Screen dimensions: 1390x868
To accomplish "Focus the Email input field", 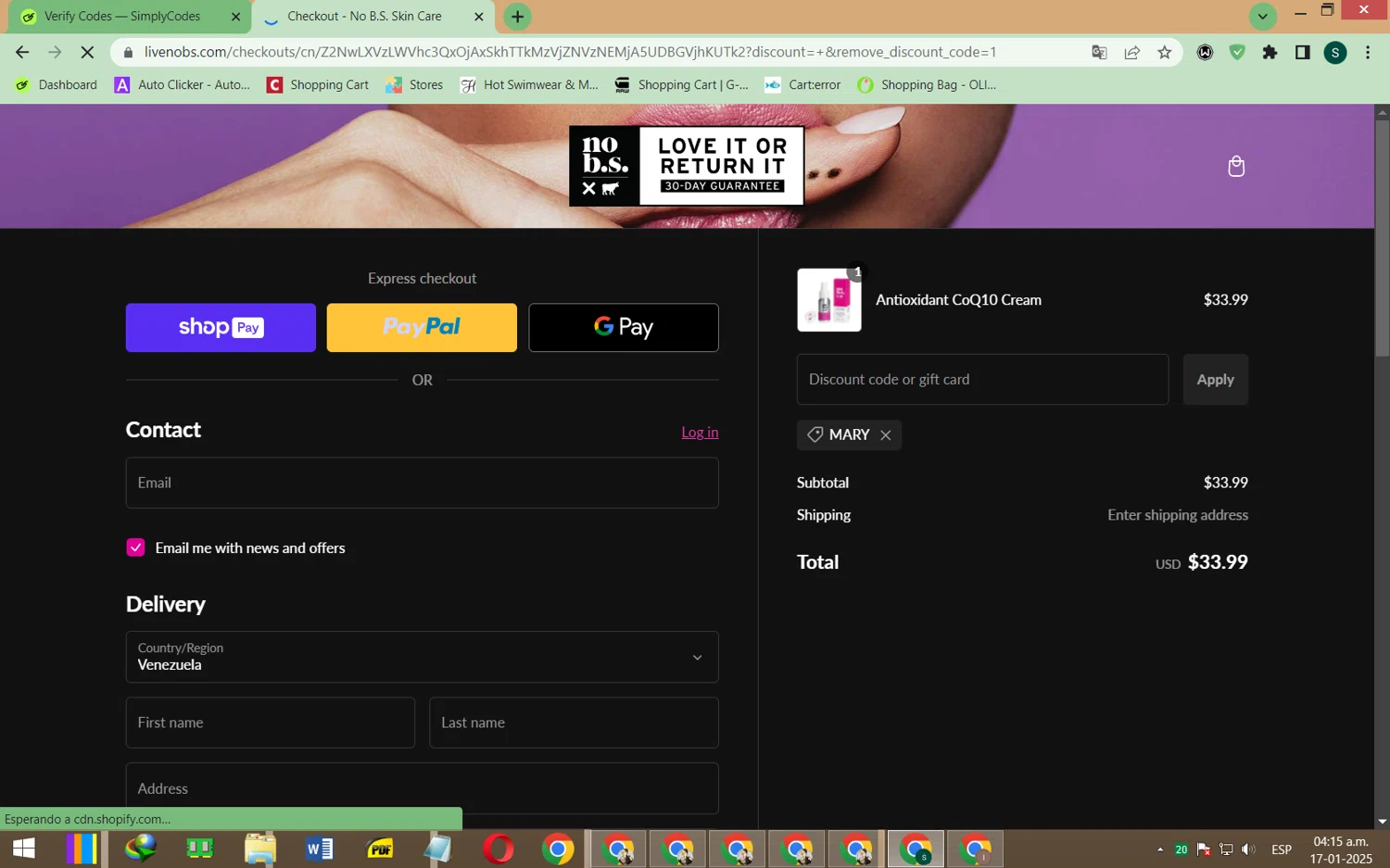I will [422, 483].
